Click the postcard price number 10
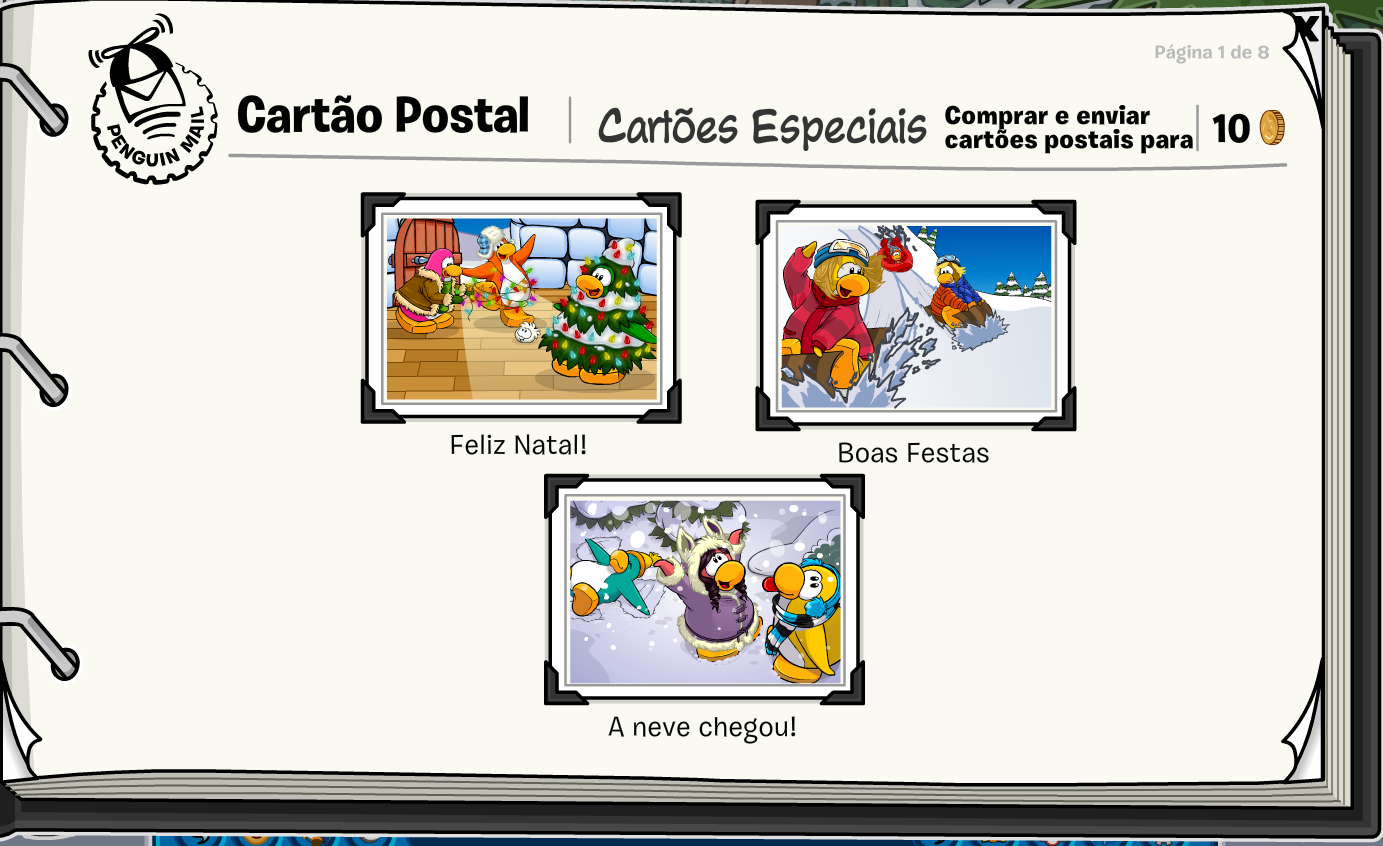Image resolution: width=1383 pixels, height=846 pixels. [x=1231, y=128]
